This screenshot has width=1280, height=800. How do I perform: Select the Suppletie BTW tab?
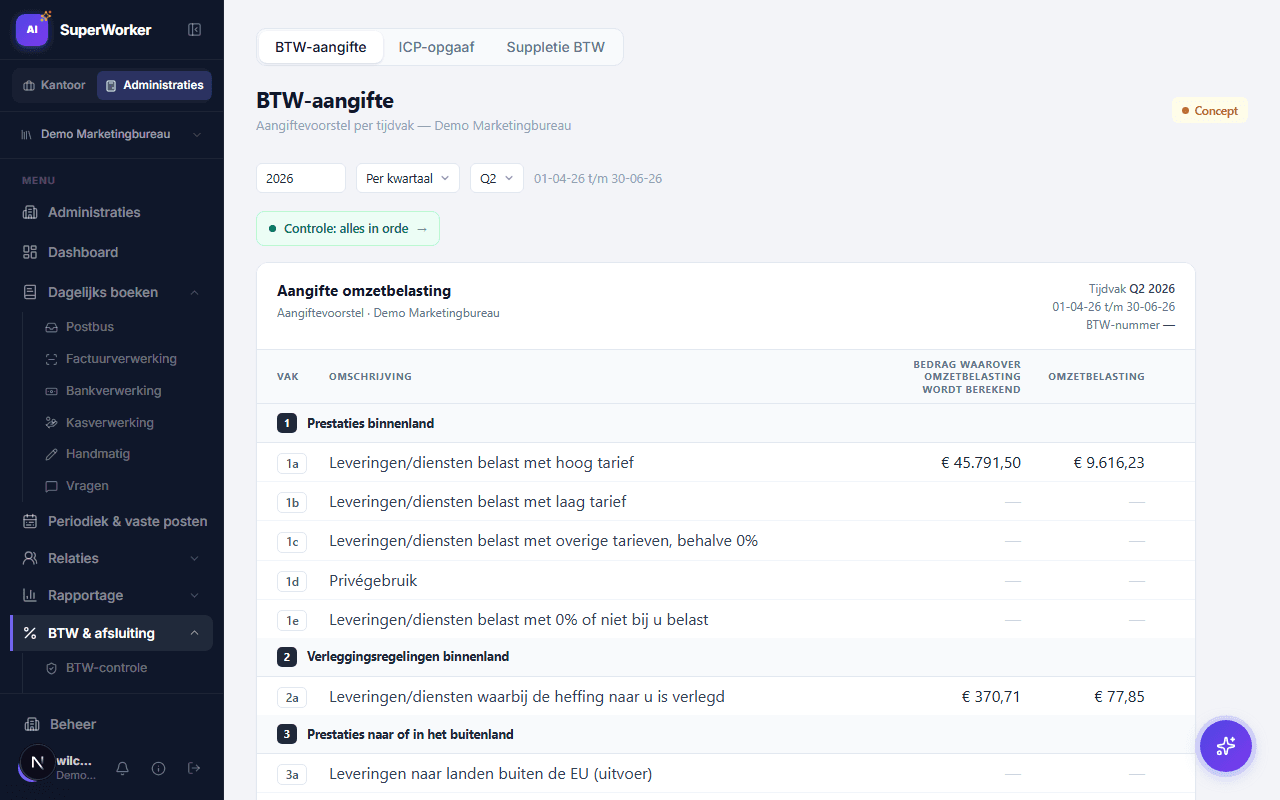tap(555, 47)
